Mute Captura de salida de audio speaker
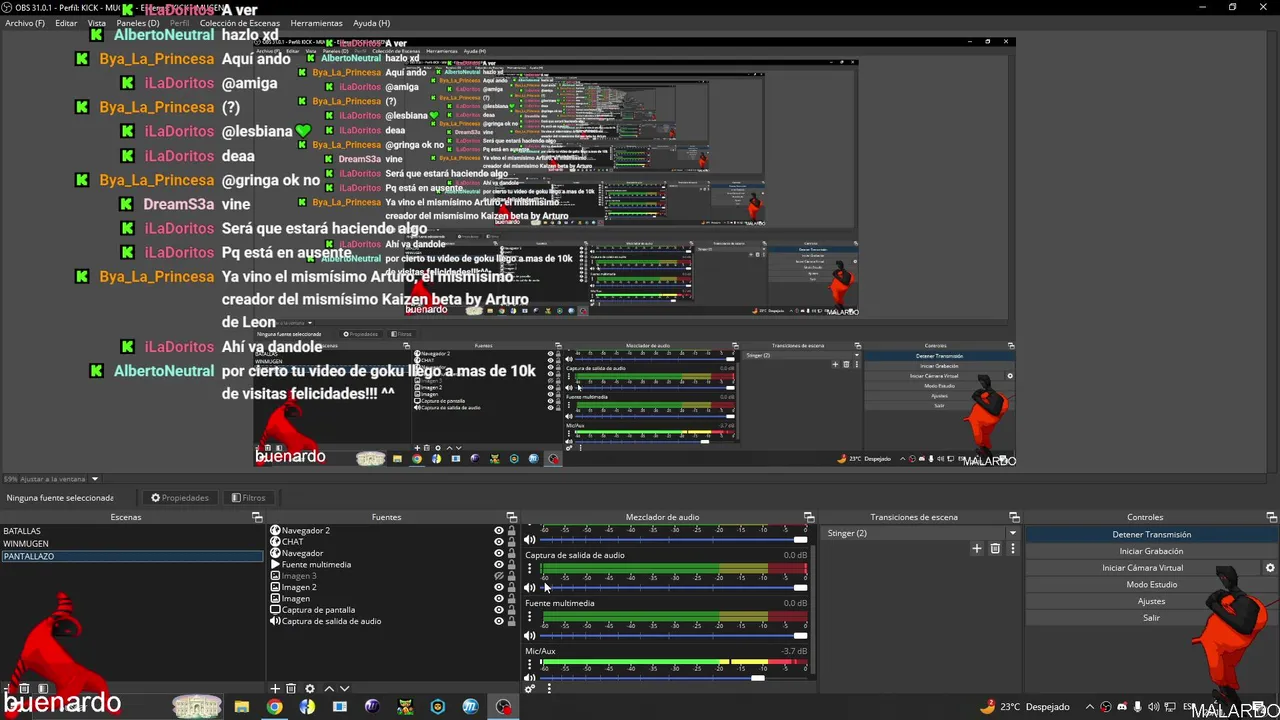The width and height of the screenshot is (1280, 720). pyautogui.click(x=530, y=587)
